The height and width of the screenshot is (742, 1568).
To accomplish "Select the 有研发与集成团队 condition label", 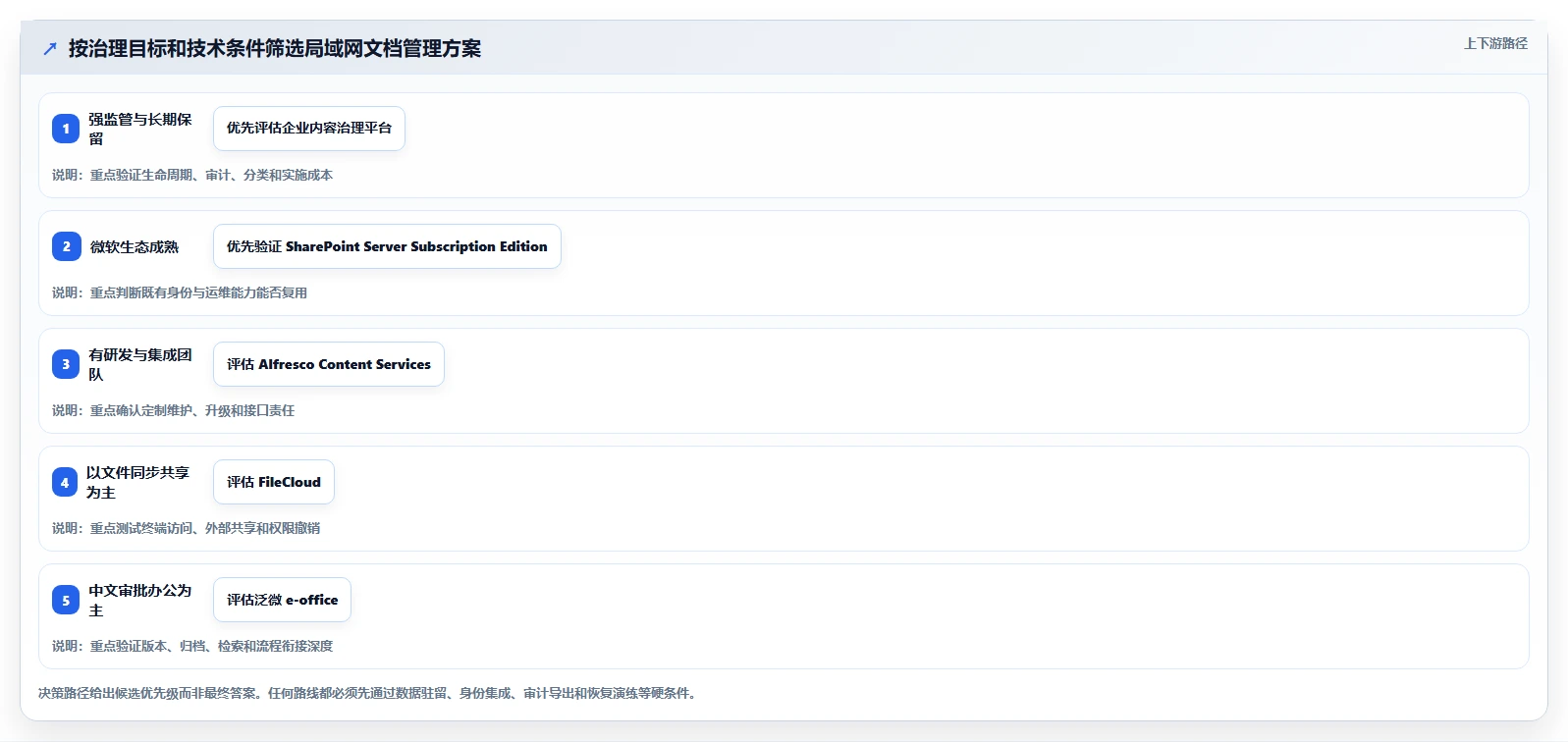I will click(140, 364).
